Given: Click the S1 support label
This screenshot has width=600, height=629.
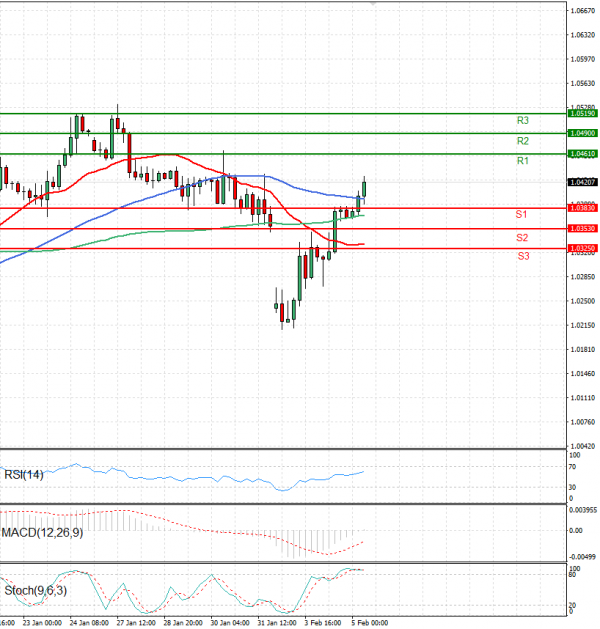Looking at the screenshot, I should (x=521, y=215).
